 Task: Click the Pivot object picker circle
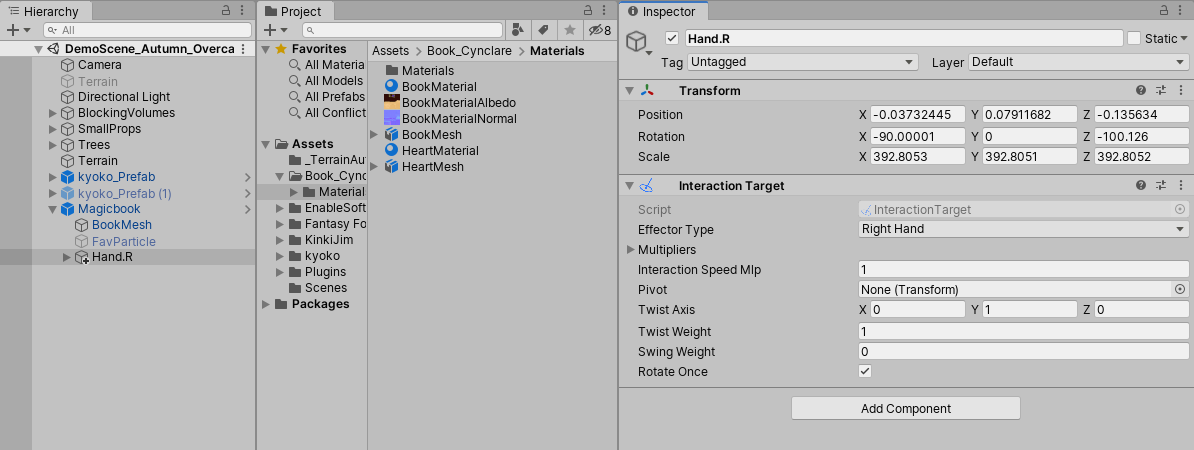pyautogui.click(x=1180, y=289)
